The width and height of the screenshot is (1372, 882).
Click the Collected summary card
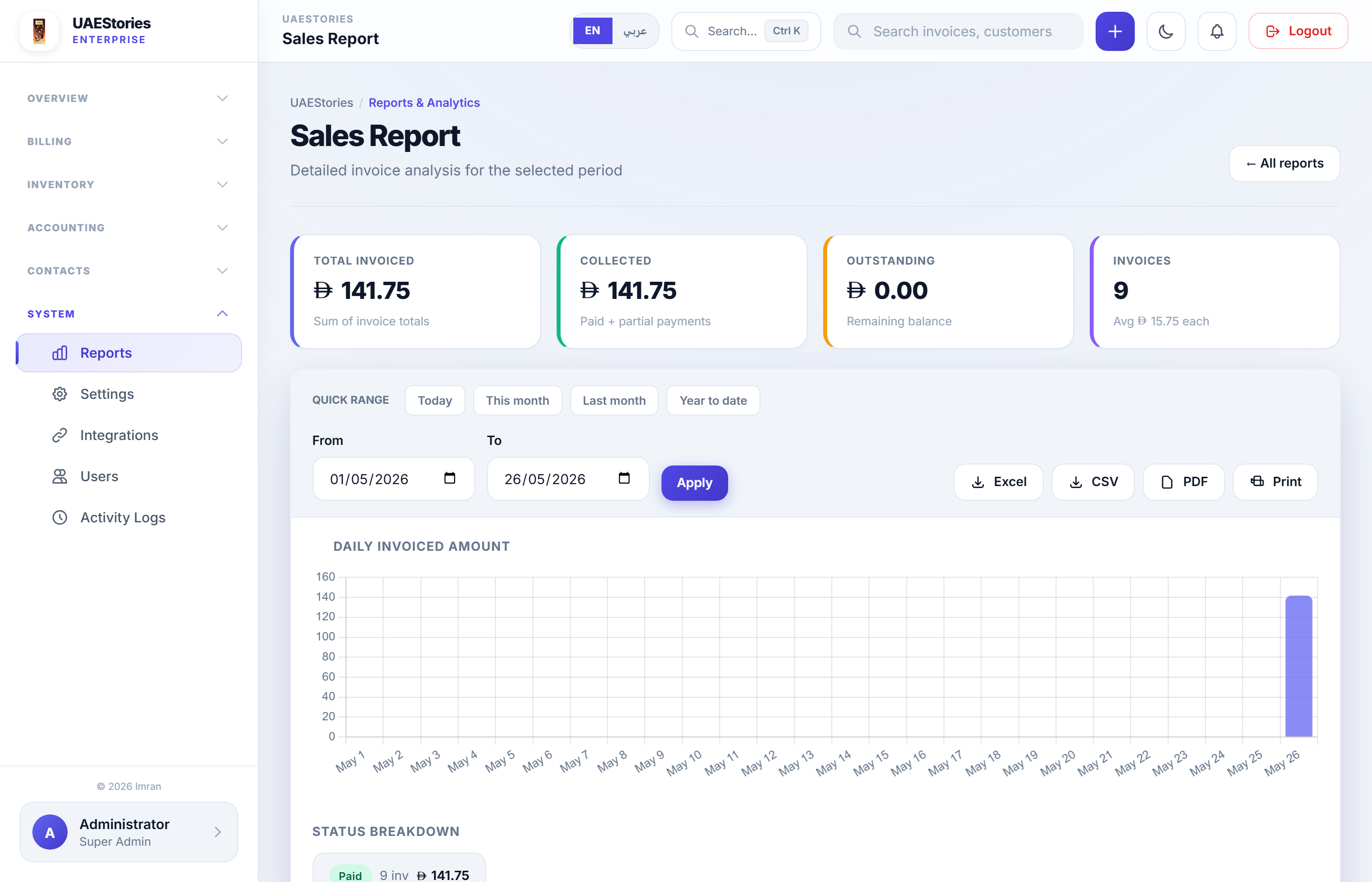[x=682, y=291]
